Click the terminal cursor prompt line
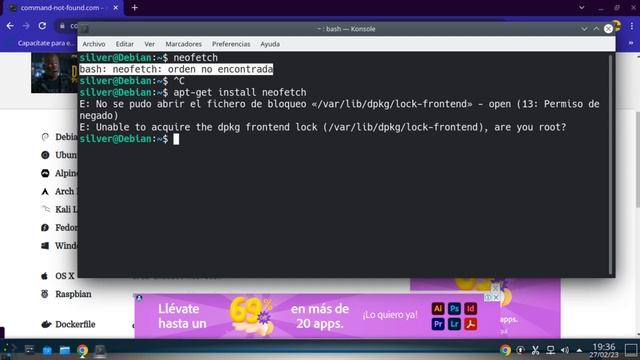 129,139
